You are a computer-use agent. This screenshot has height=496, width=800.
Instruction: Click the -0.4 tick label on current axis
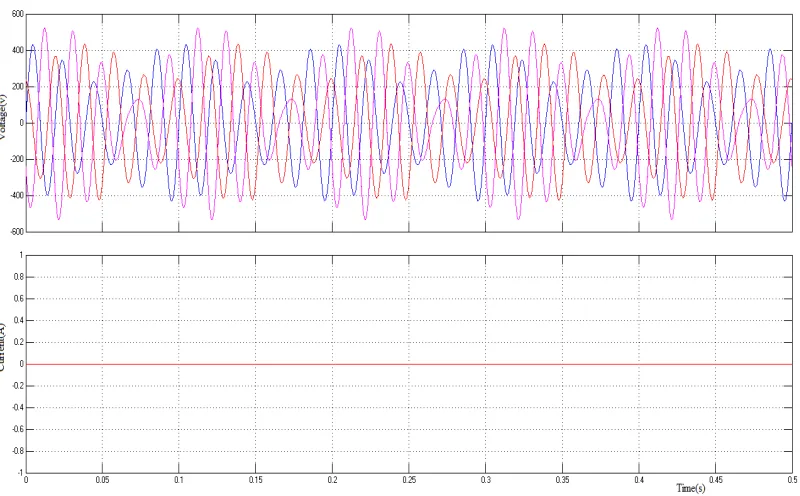tap(18, 408)
